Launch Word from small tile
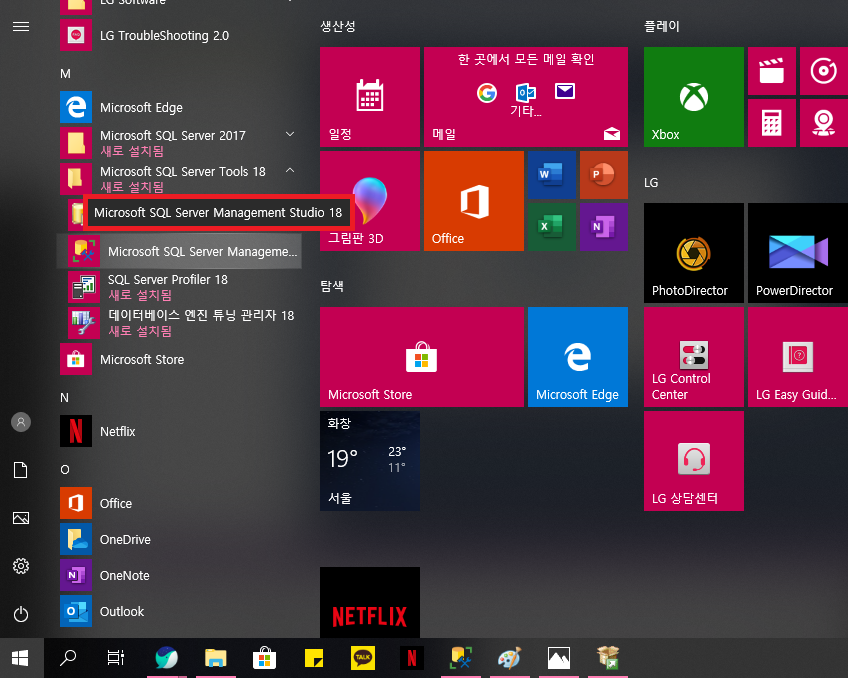 click(x=552, y=175)
